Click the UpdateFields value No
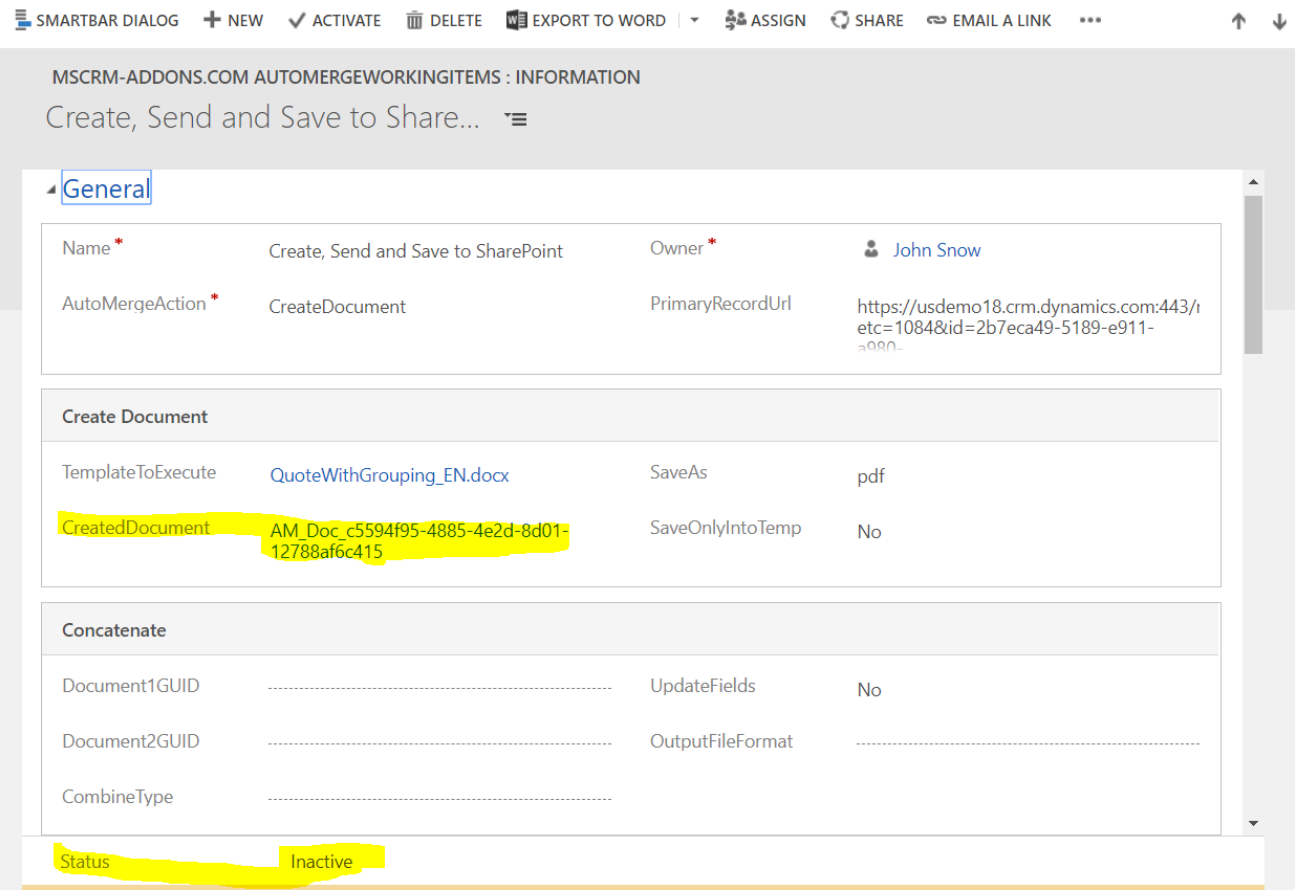Viewport: 1295px width, 890px height. pos(869,690)
